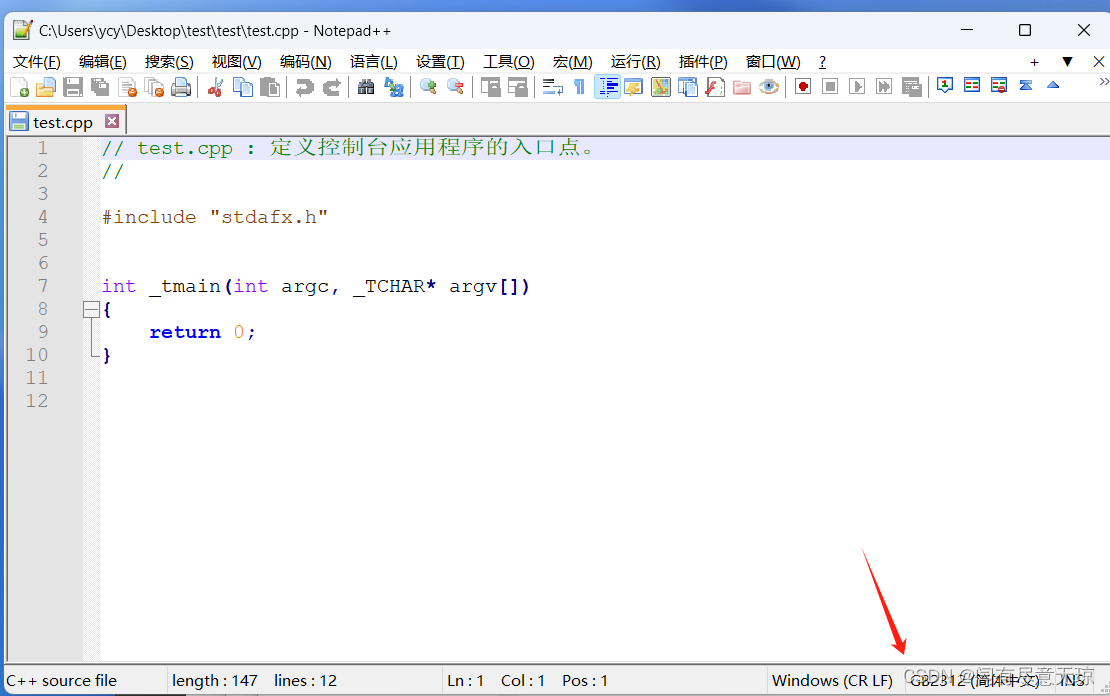Viewport: 1110px width, 696px height.
Task: Open the 宏(M) menu
Action: click(x=572, y=62)
